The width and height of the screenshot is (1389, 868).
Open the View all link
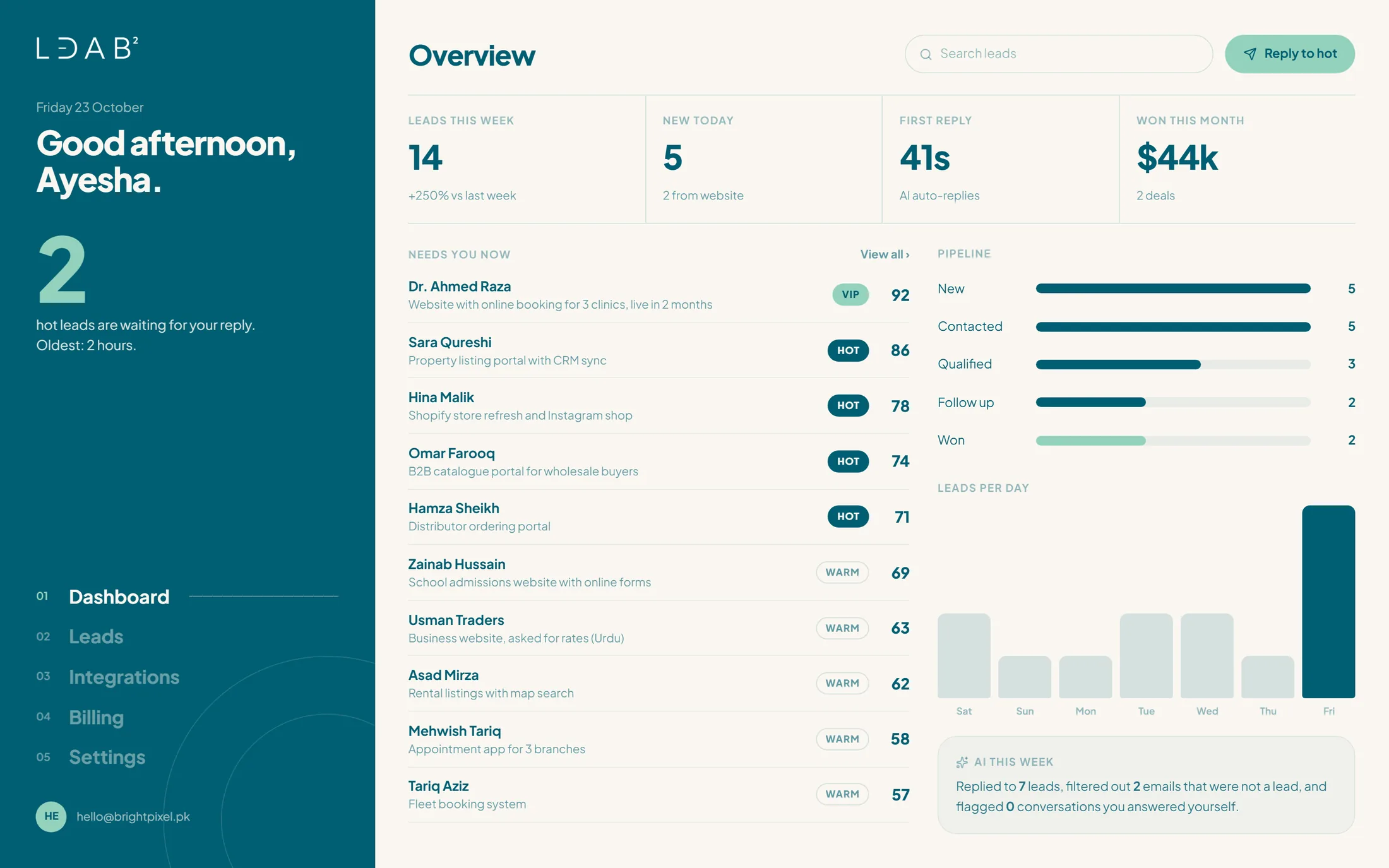click(x=885, y=254)
